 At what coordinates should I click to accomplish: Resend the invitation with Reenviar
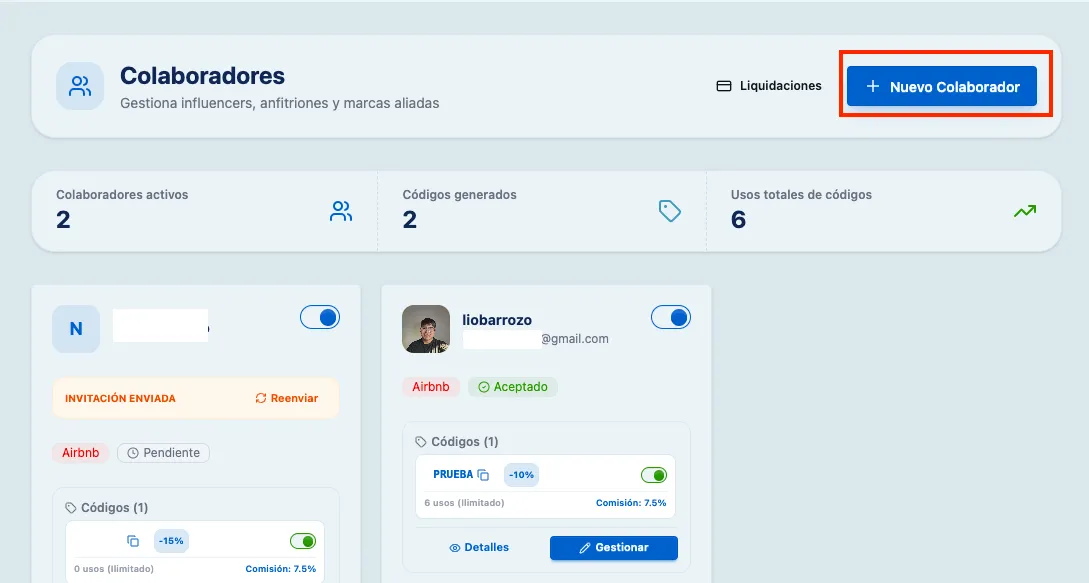coord(287,398)
